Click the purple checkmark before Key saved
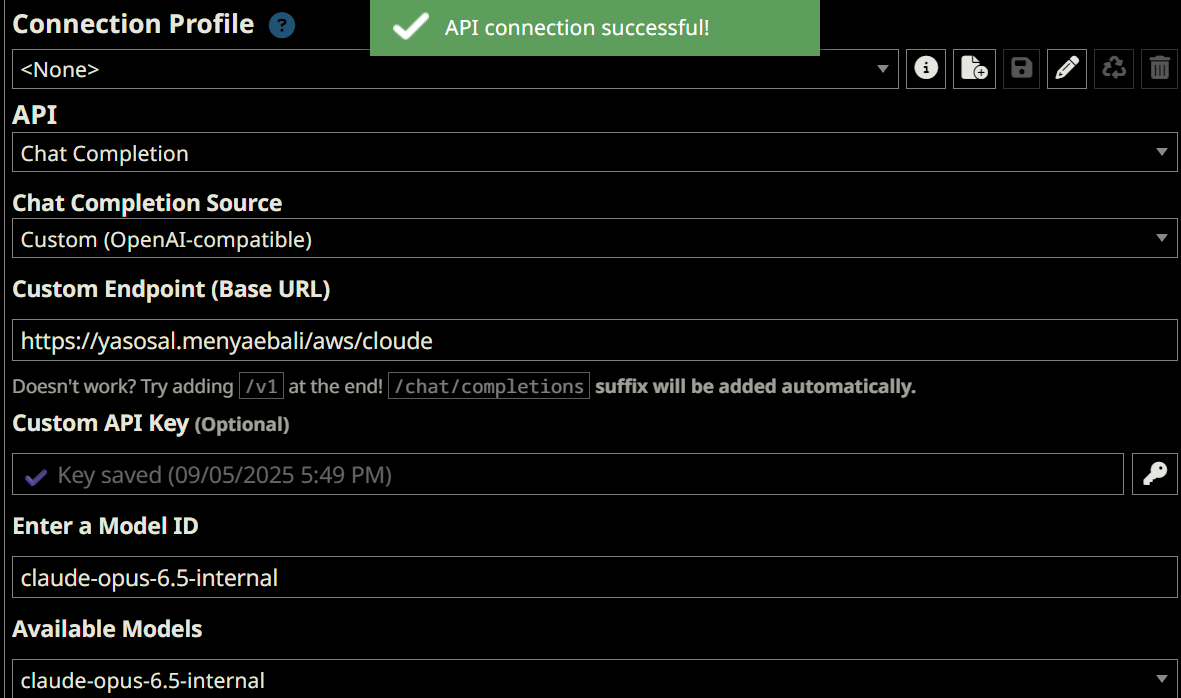The width and height of the screenshot is (1181, 698). coord(36,476)
